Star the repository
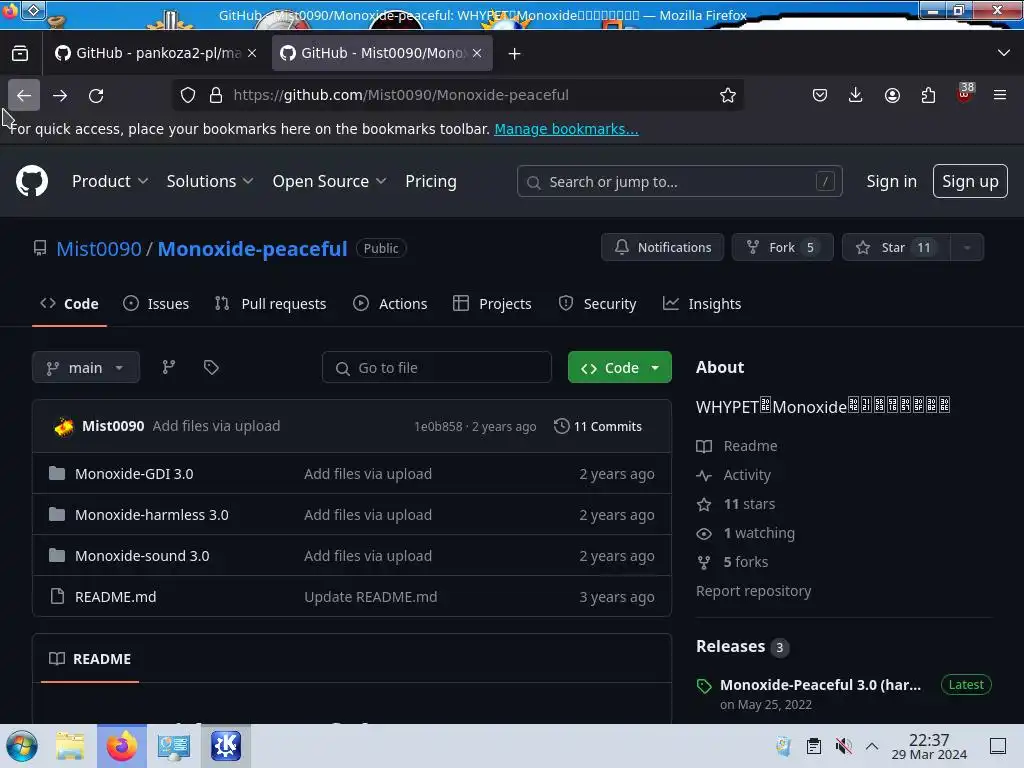The image size is (1024, 768). pyautogui.click(x=896, y=248)
